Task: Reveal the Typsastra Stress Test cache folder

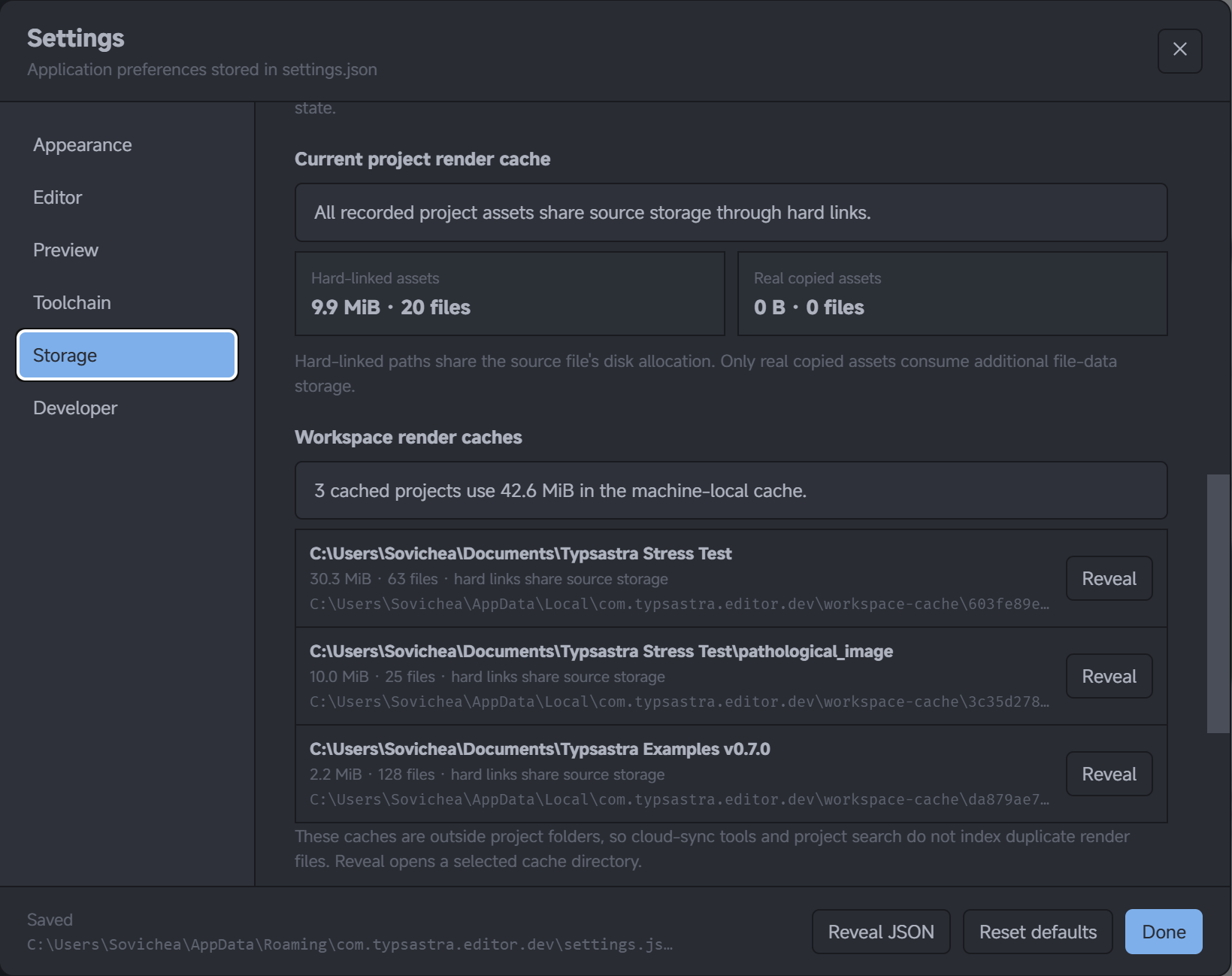Action: [1109, 578]
